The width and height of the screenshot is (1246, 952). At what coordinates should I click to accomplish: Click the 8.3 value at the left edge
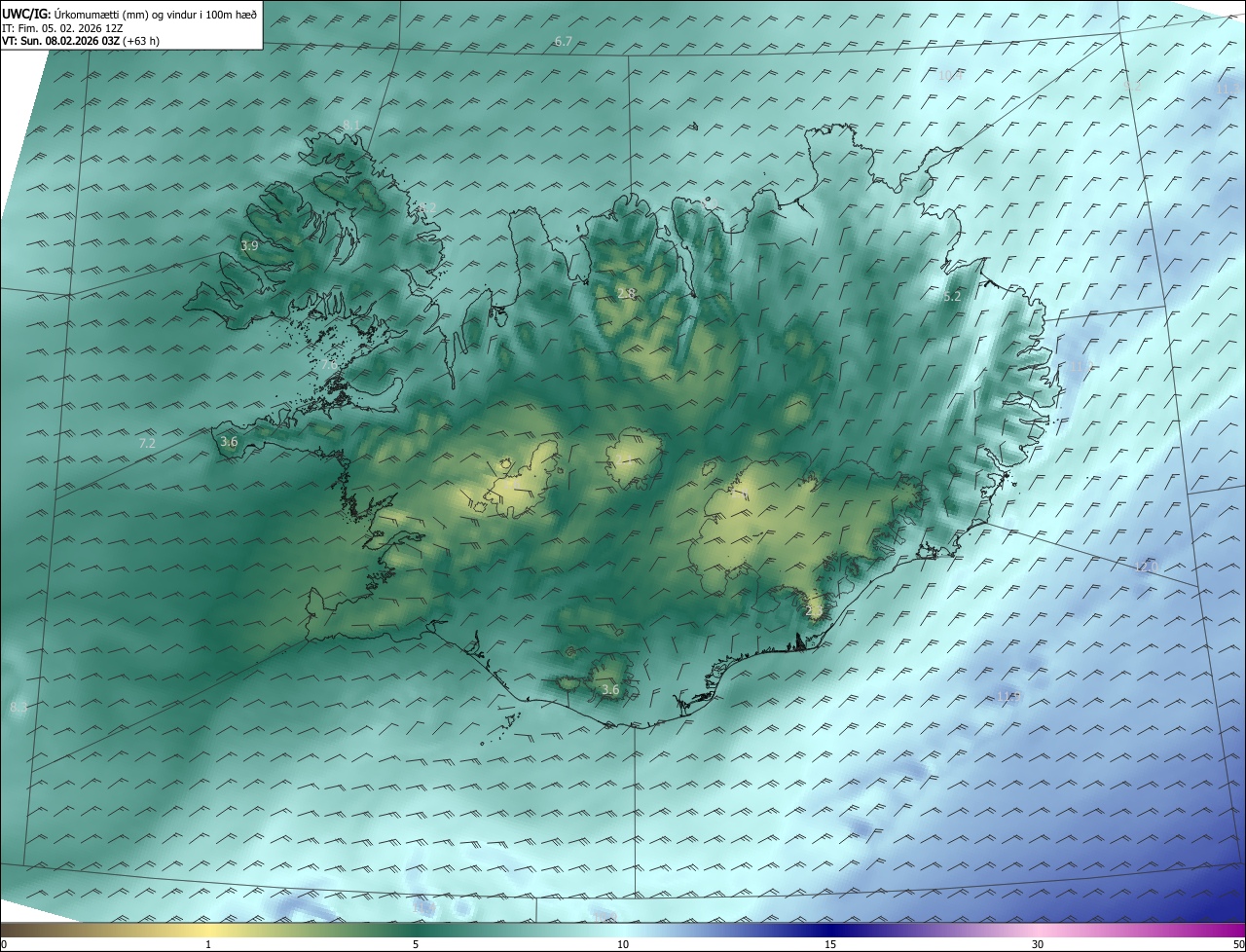pyautogui.click(x=18, y=708)
